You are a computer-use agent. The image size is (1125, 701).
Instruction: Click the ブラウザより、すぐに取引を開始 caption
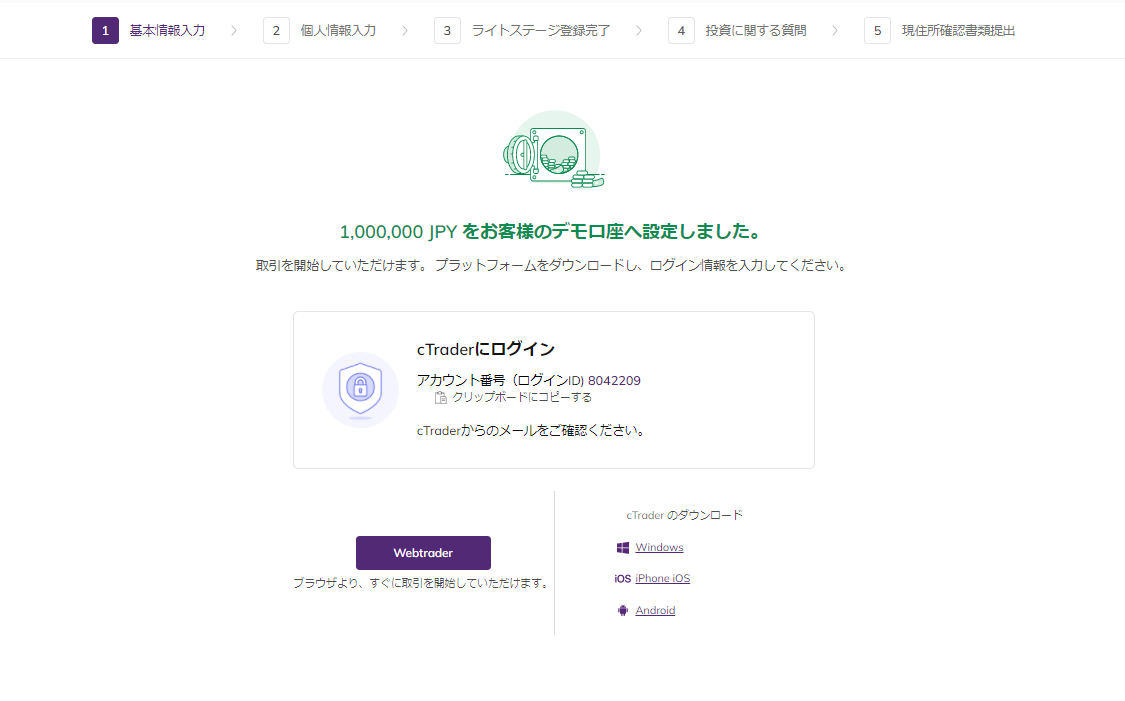pyautogui.click(x=422, y=583)
